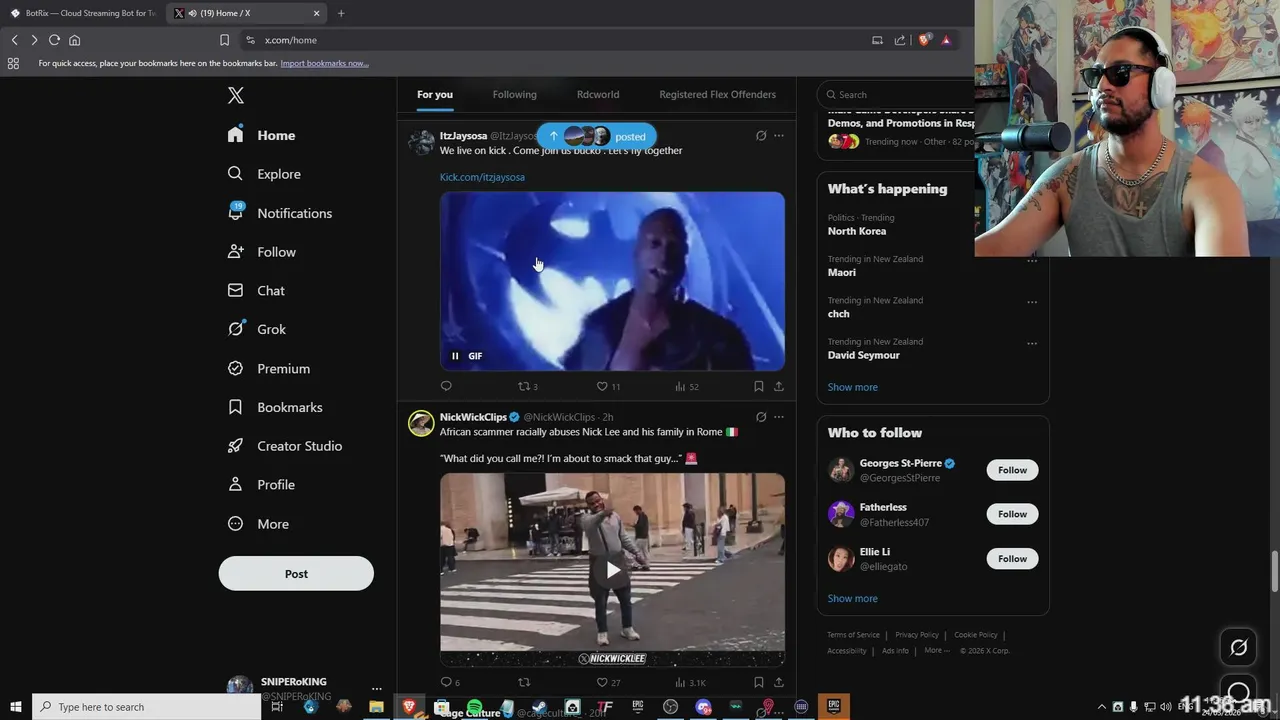This screenshot has height=720, width=1280.
Task: Open the Follow sidebar item
Action: [262, 252]
